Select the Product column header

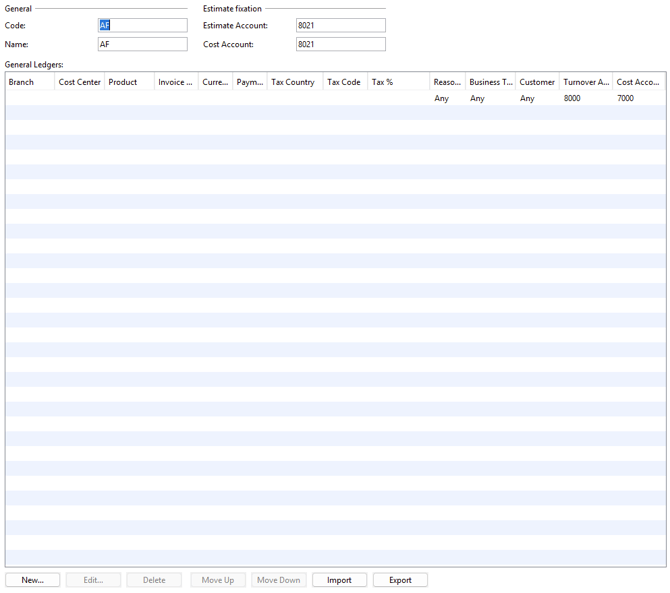click(129, 82)
